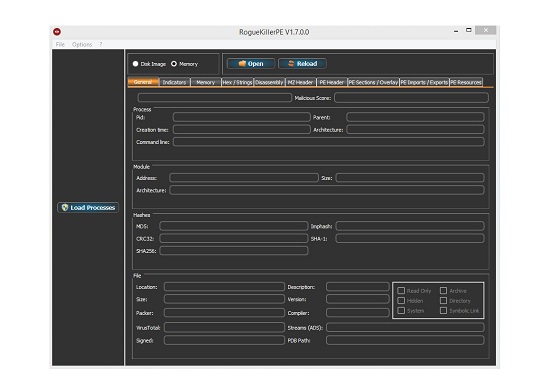Click the Pid input field
The image size is (550, 386).
click(x=242, y=117)
